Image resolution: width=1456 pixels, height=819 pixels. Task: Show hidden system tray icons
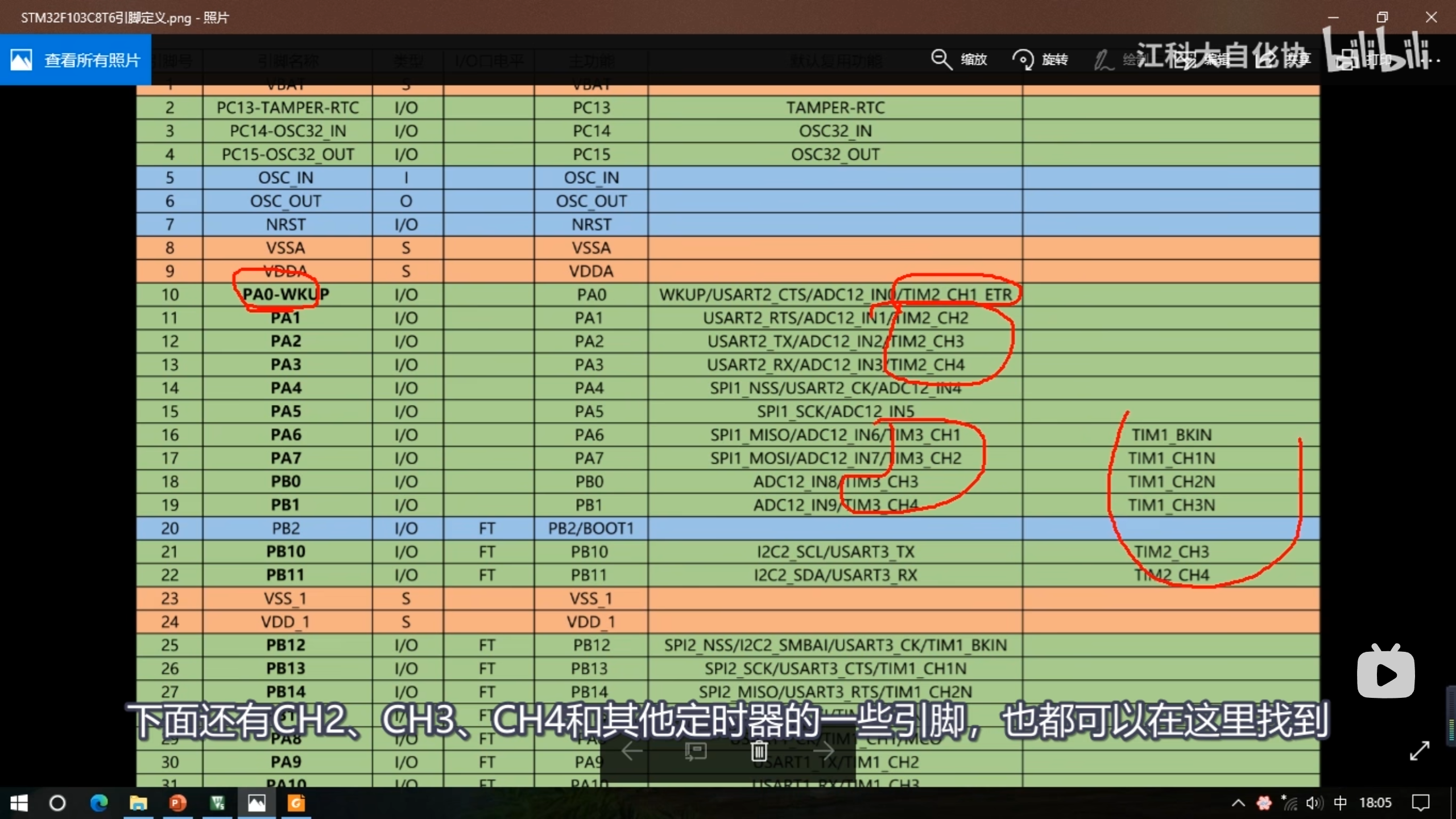click(1238, 803)
